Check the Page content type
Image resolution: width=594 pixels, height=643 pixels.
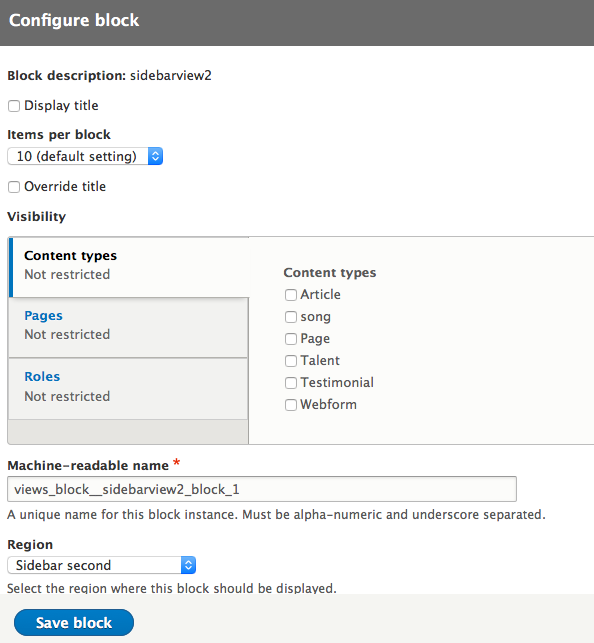[291, 339]
